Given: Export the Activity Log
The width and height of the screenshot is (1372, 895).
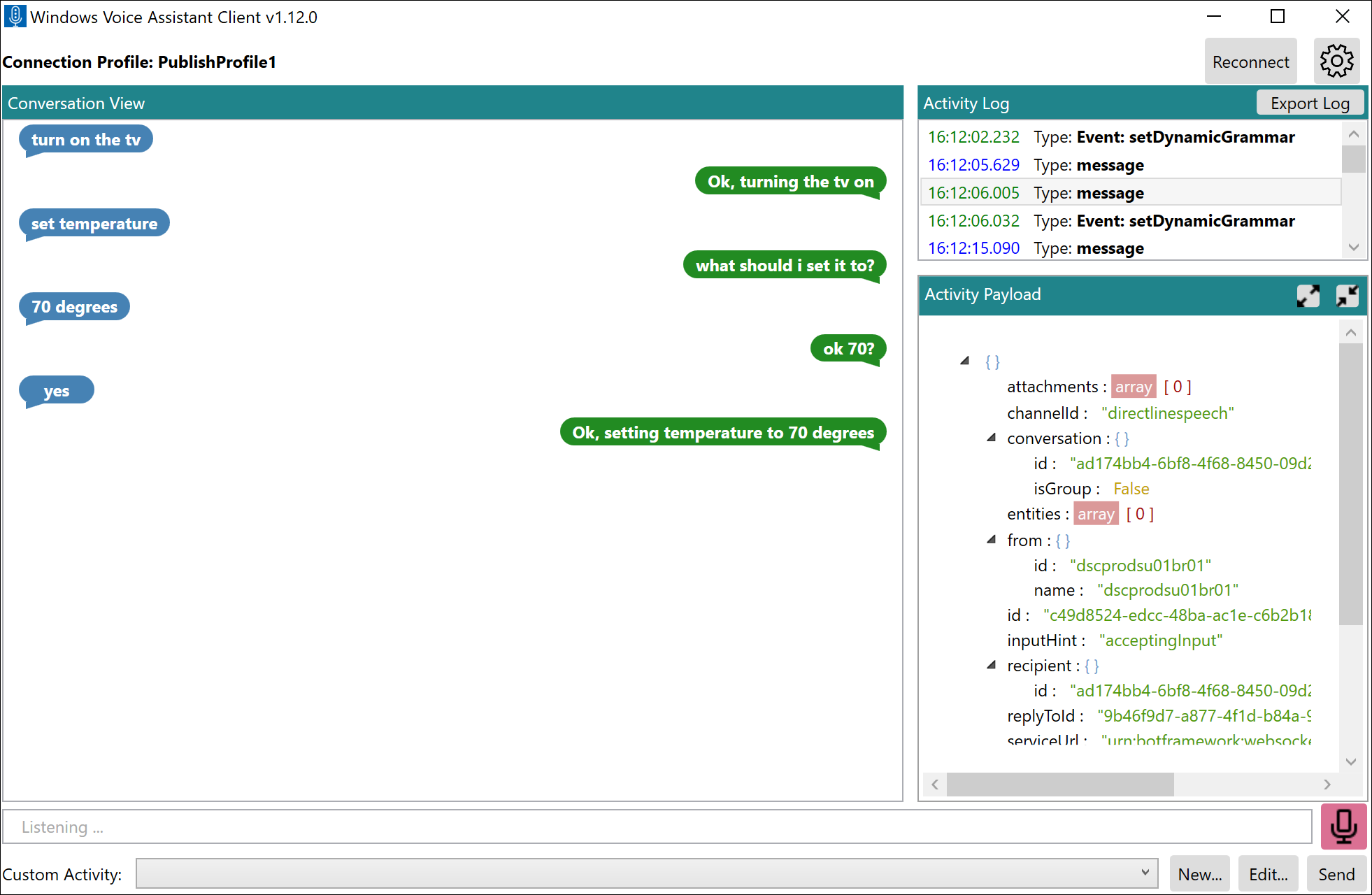Looking at the screenshot, I should pos(1310,103).
